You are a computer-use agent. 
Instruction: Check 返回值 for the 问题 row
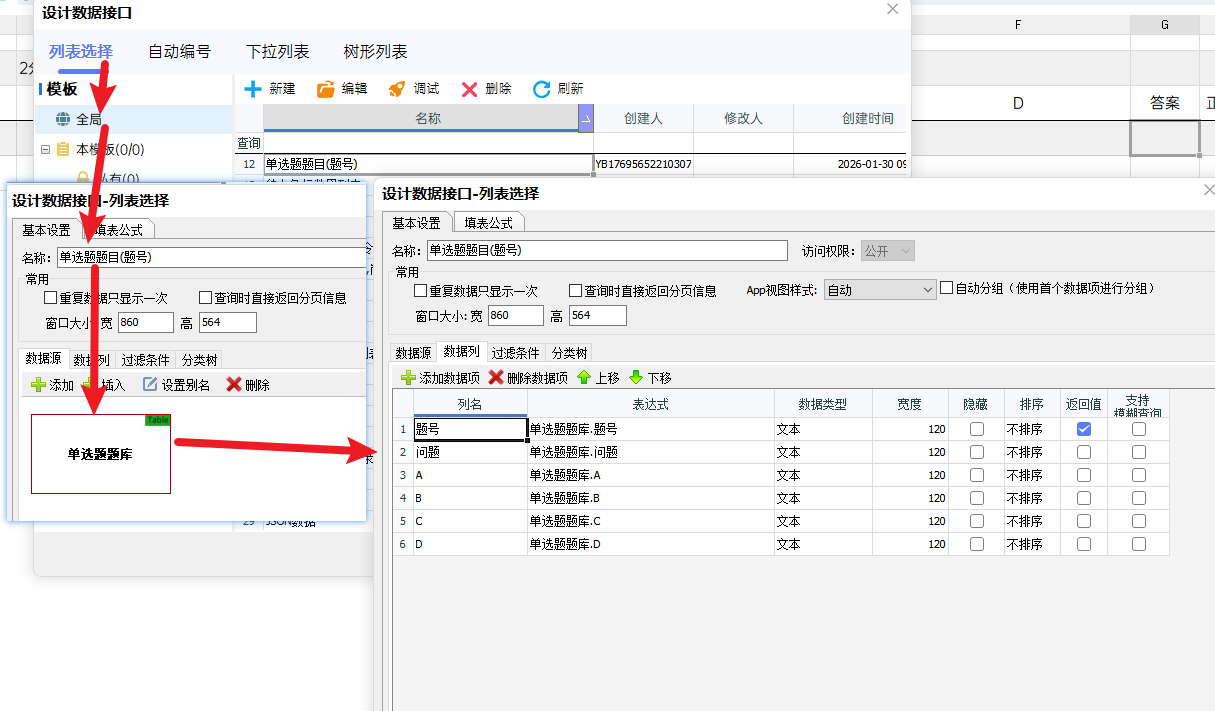pyautogui.click(x=1084, y=452)
